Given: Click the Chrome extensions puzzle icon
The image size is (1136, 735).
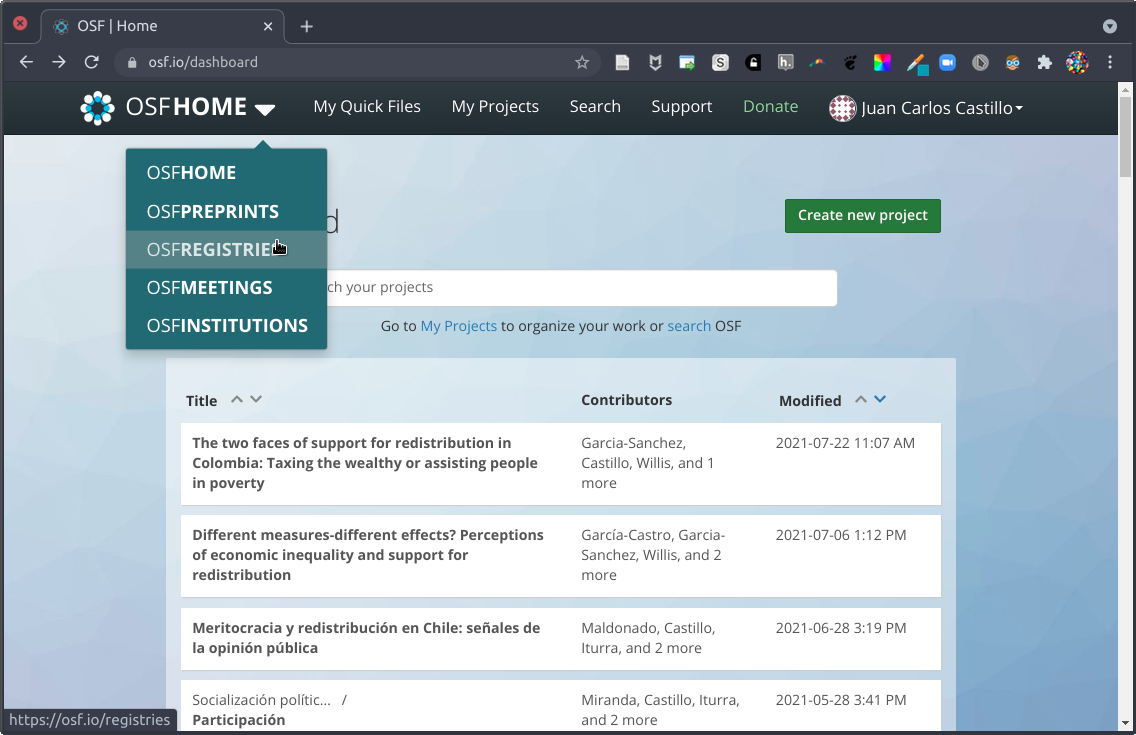Looking at the screenshot, I should pyautogui.click(x=1045, y=62).
